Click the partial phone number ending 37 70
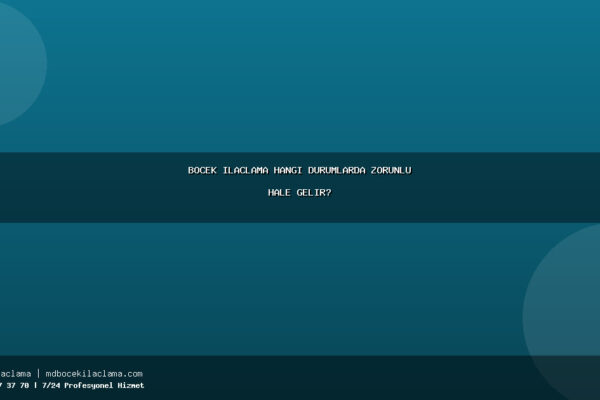This screenshot has width=600, height=400. [14, 385]
